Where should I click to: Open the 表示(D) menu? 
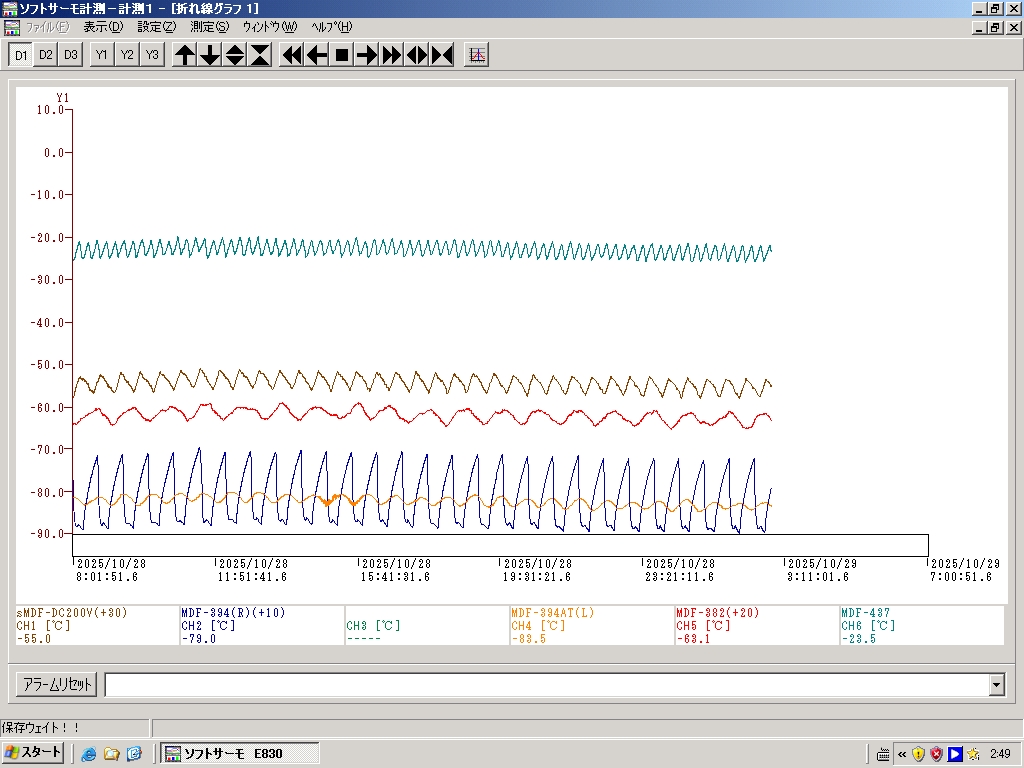click(103, 27)
